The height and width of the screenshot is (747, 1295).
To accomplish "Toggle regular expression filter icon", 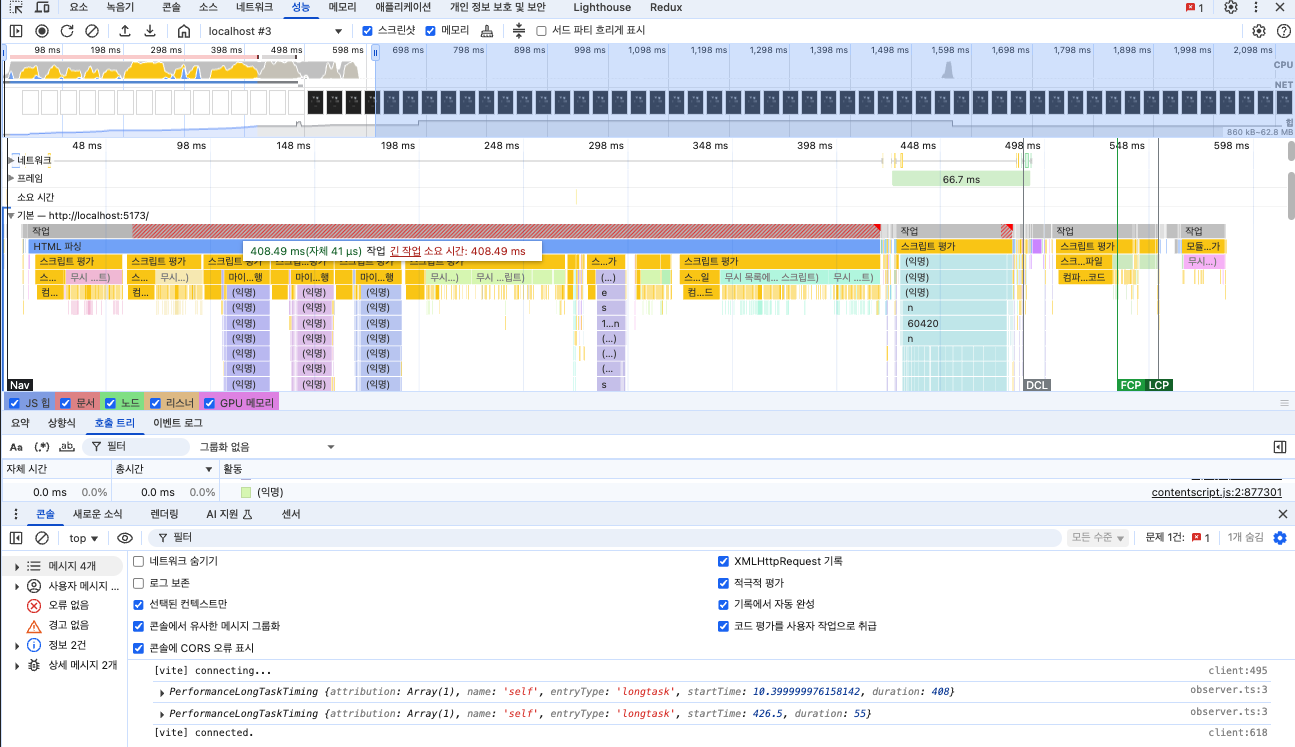I will point(42,447).
